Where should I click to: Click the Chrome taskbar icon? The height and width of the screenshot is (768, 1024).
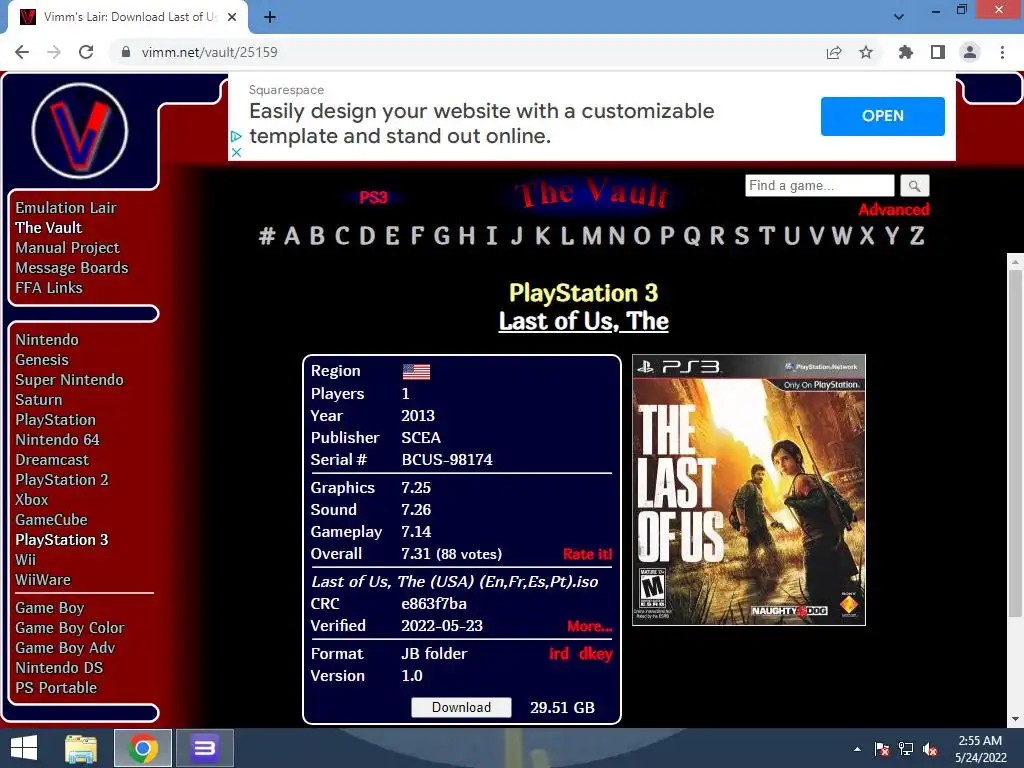(x=143, y=748)
